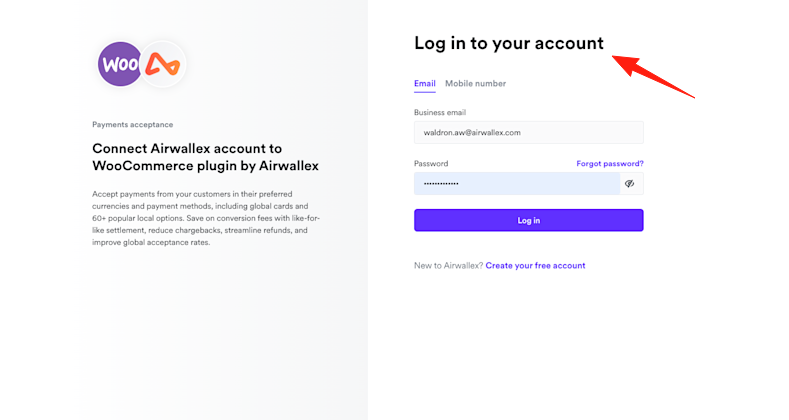Click the orange Airwallex logo icon

pyautogui.click(x=163, y=65)
